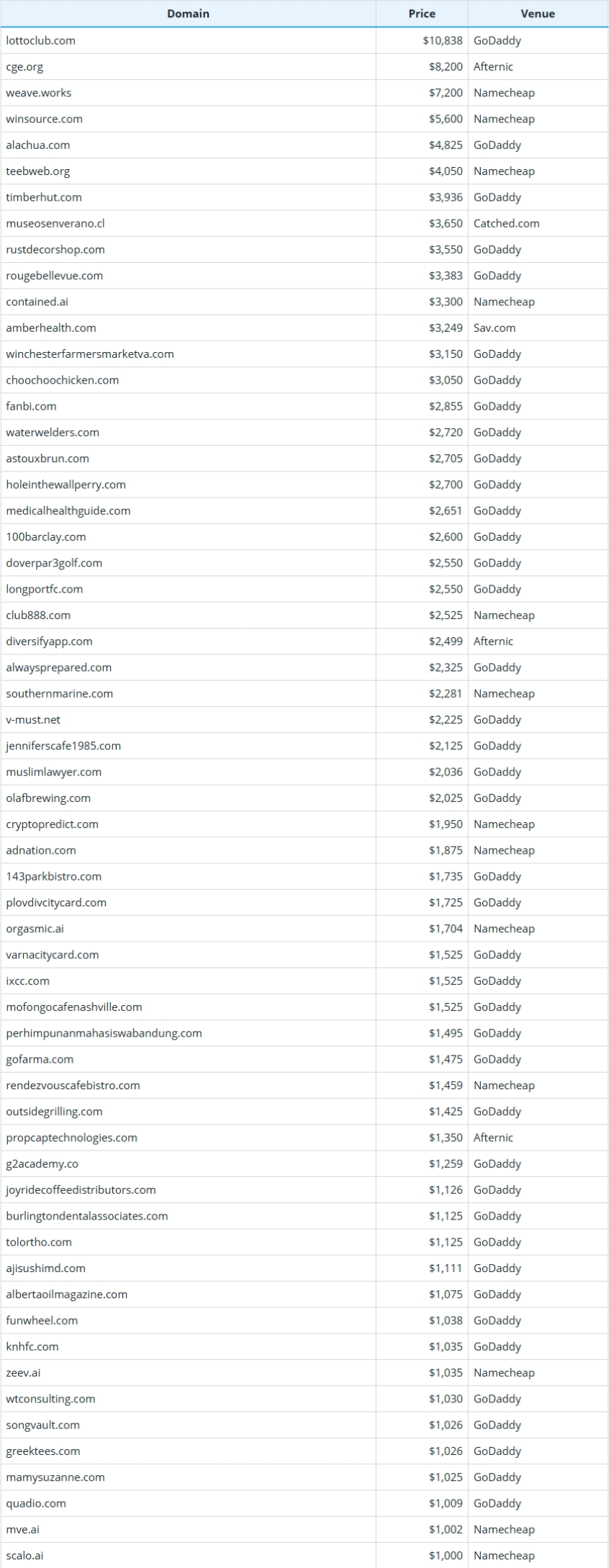Screen dimensions: 609x1568
Task: Open the zeev.ai domain entry
Action: pos(23,1373)
